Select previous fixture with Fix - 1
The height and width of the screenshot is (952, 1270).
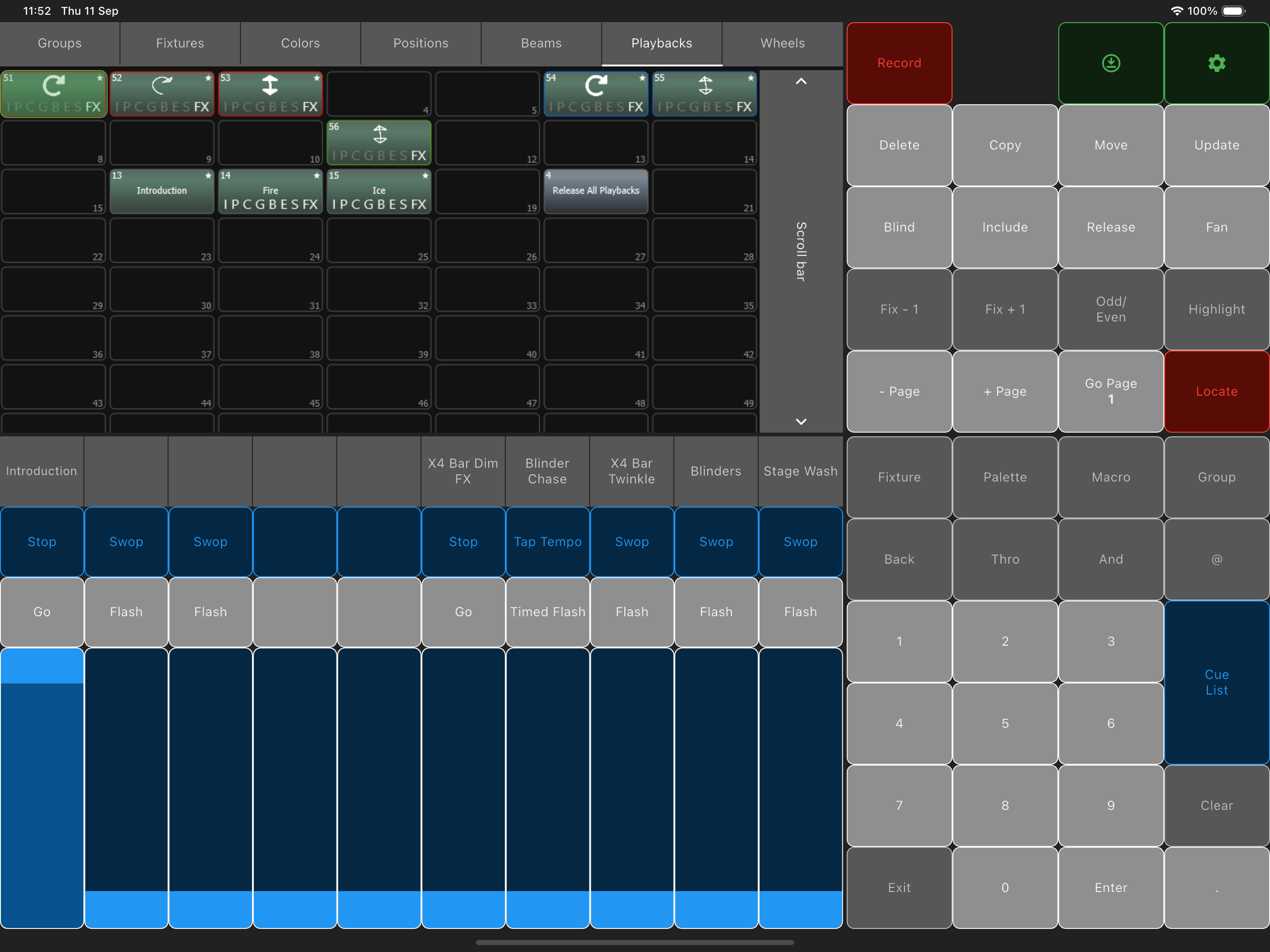[x=899, y=309]
